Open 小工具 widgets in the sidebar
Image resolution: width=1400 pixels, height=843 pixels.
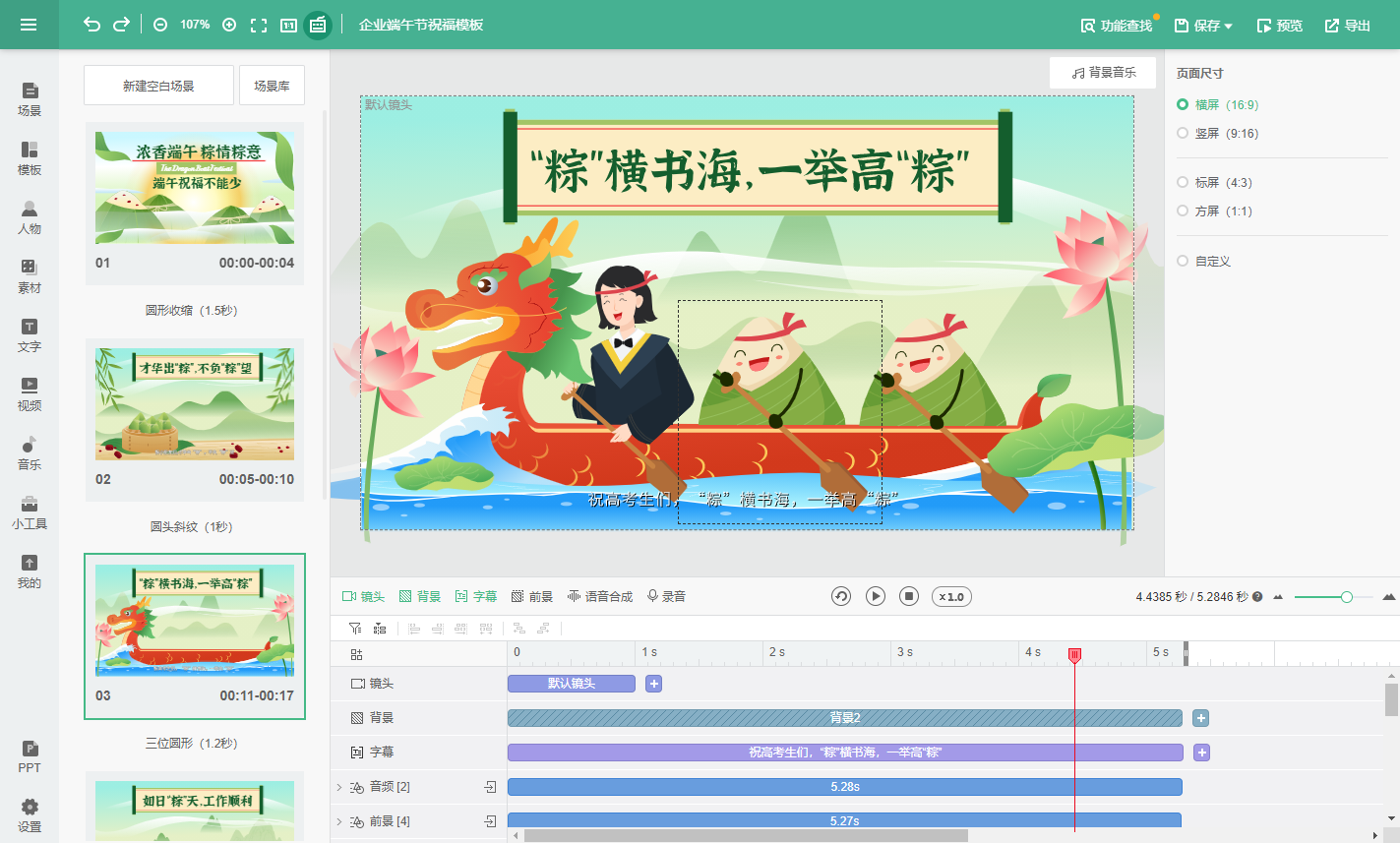click(x=30, y=512)
